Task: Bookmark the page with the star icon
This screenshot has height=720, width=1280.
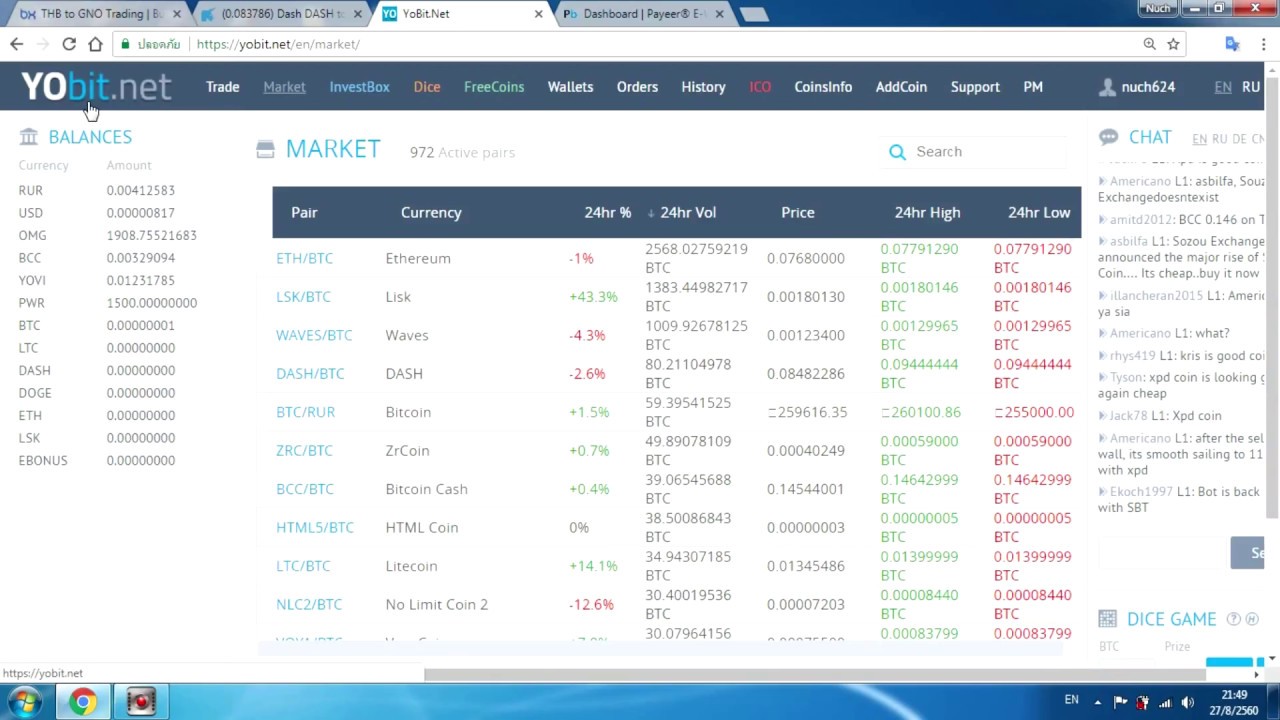Action: click(x=1173, y=44)
